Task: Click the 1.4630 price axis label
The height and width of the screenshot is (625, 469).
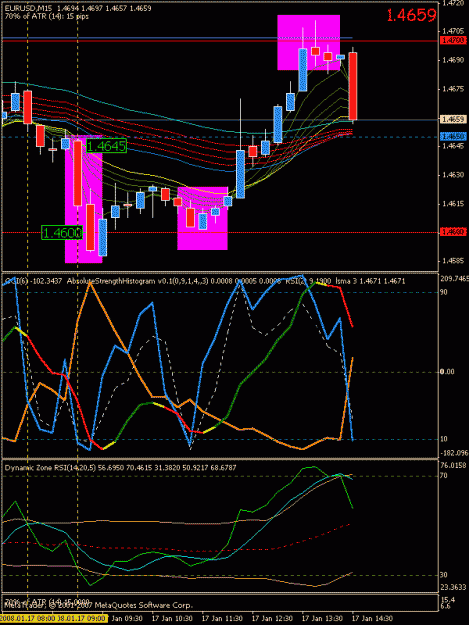Action: [x=453, y=175]
